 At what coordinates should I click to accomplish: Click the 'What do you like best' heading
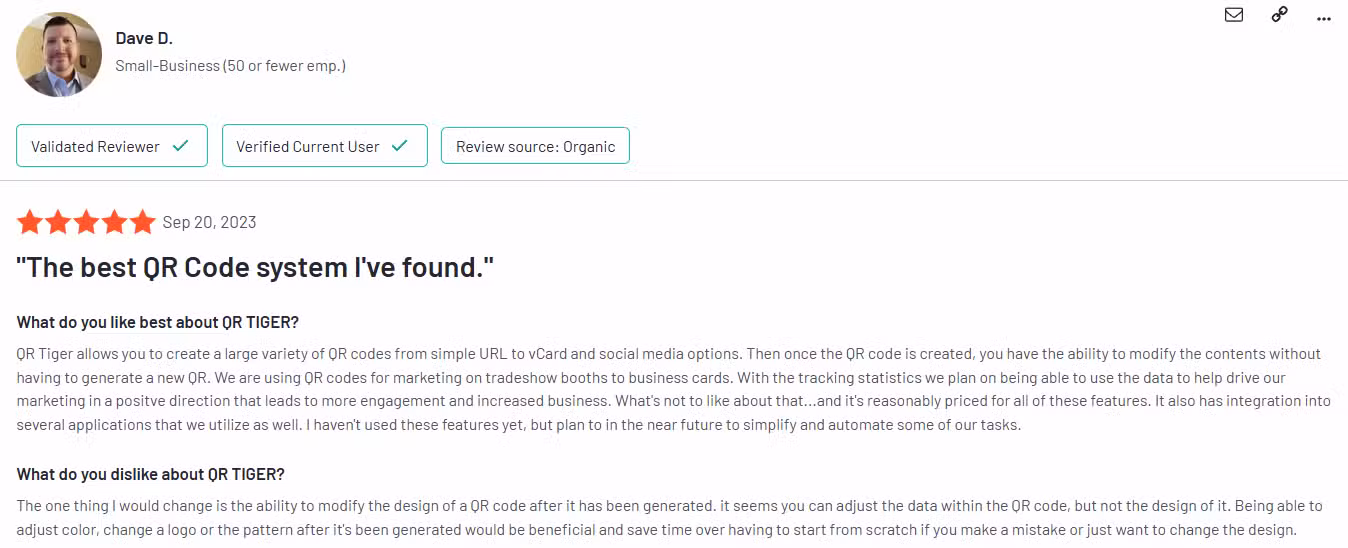pyautogui.click(x=158, y=322)
